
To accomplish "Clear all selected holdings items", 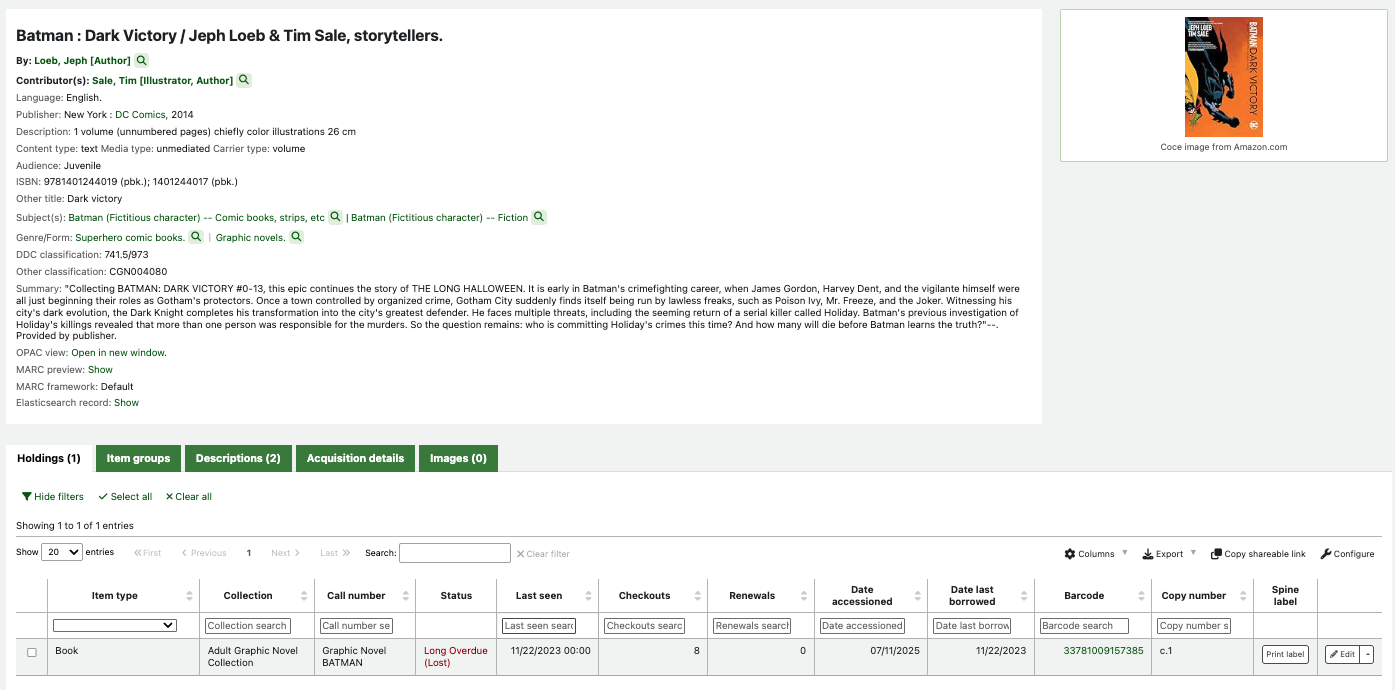I will tap(188, 497).
